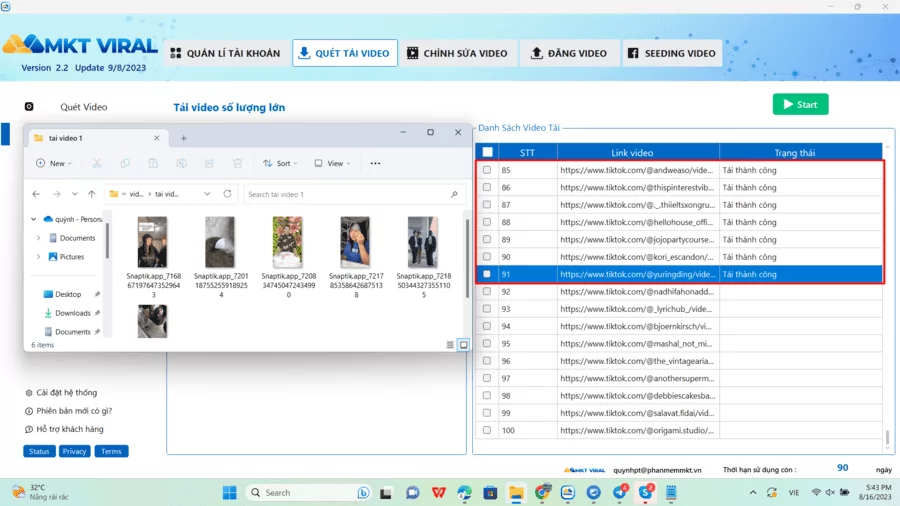Click the Delete trash icon in Explorer toolbar
The width and height of the screenshot is (900, 506).
(237, 163)
